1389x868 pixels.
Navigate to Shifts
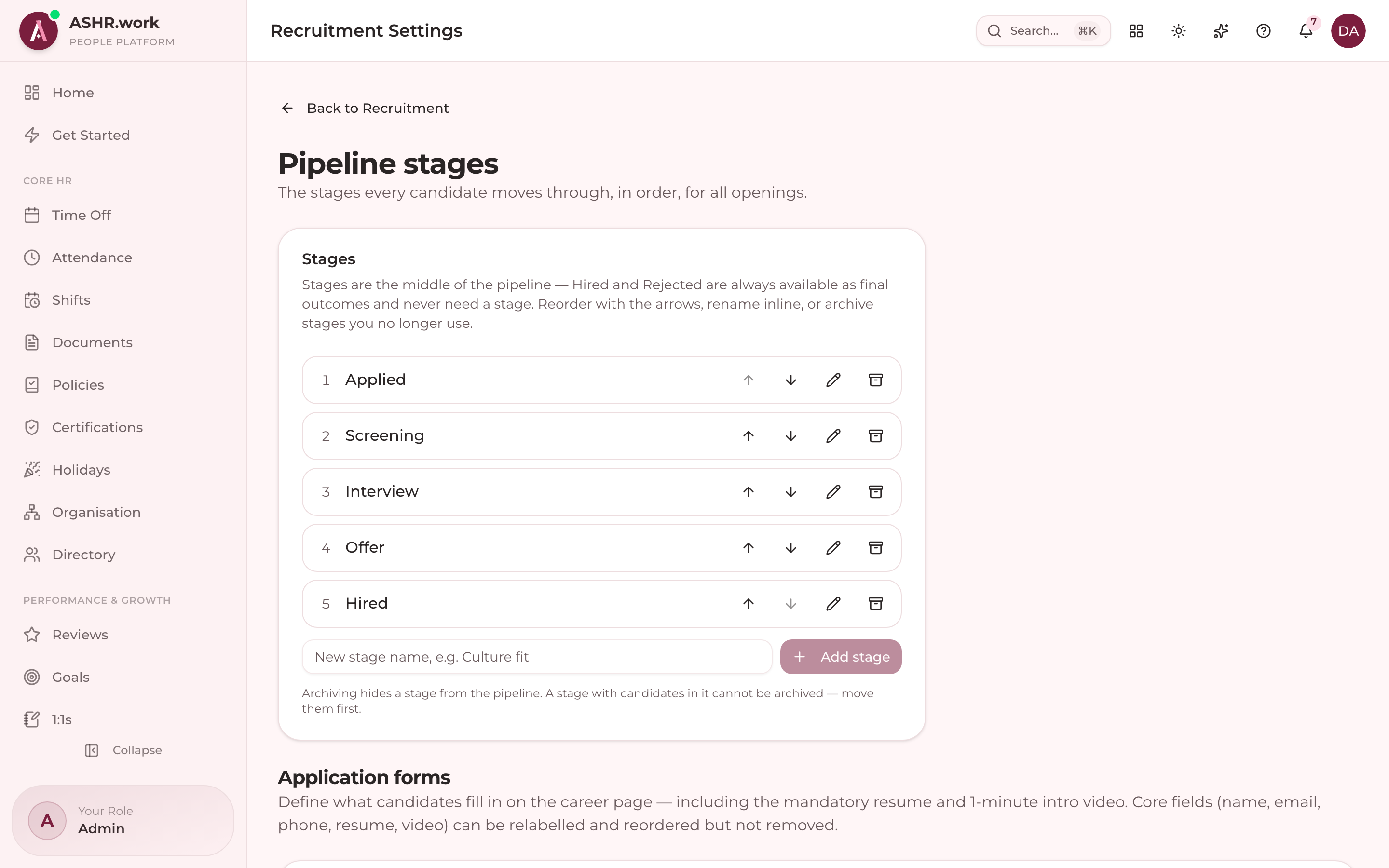[x=123, y=300]
